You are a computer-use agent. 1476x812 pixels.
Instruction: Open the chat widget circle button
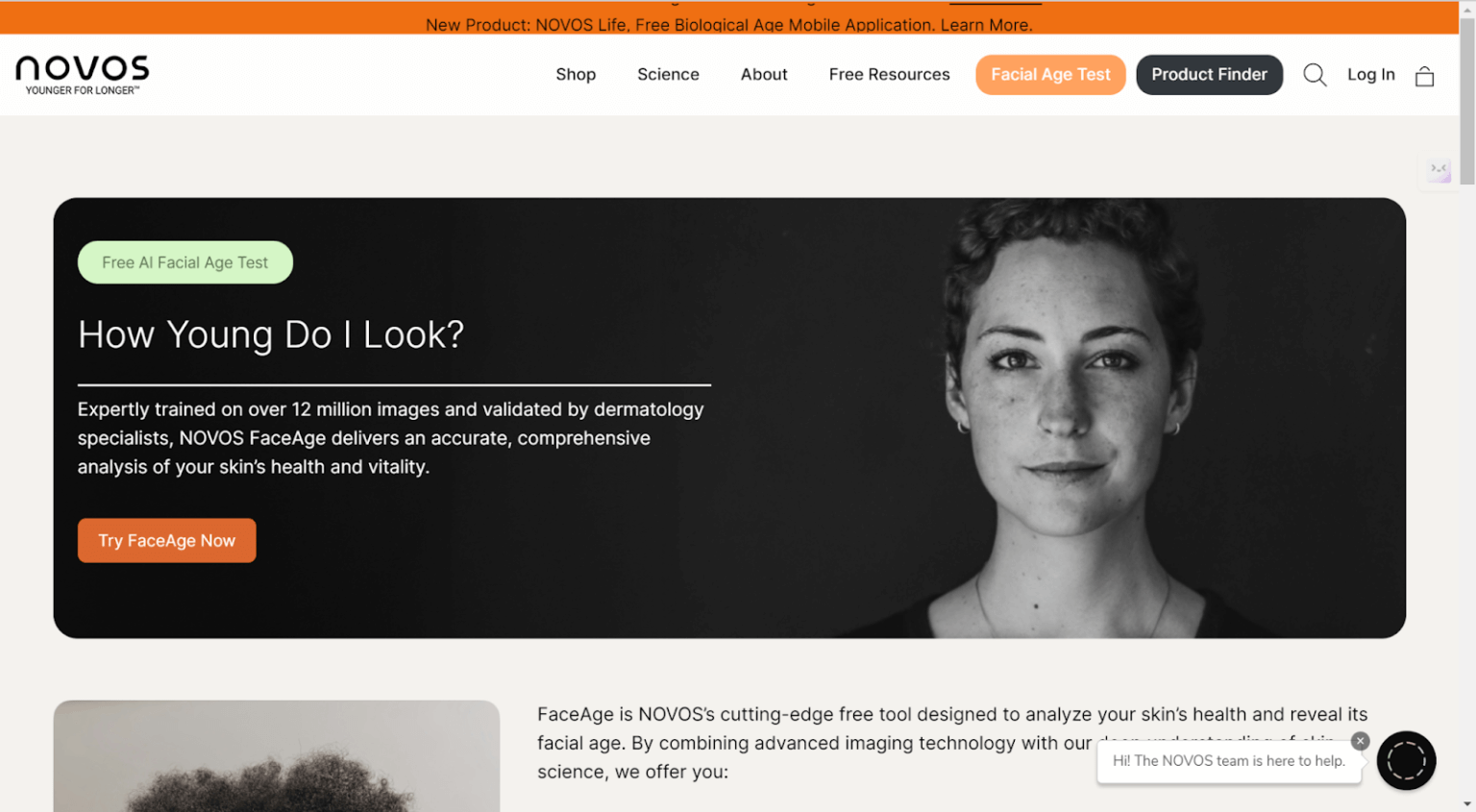point(1406,760)
